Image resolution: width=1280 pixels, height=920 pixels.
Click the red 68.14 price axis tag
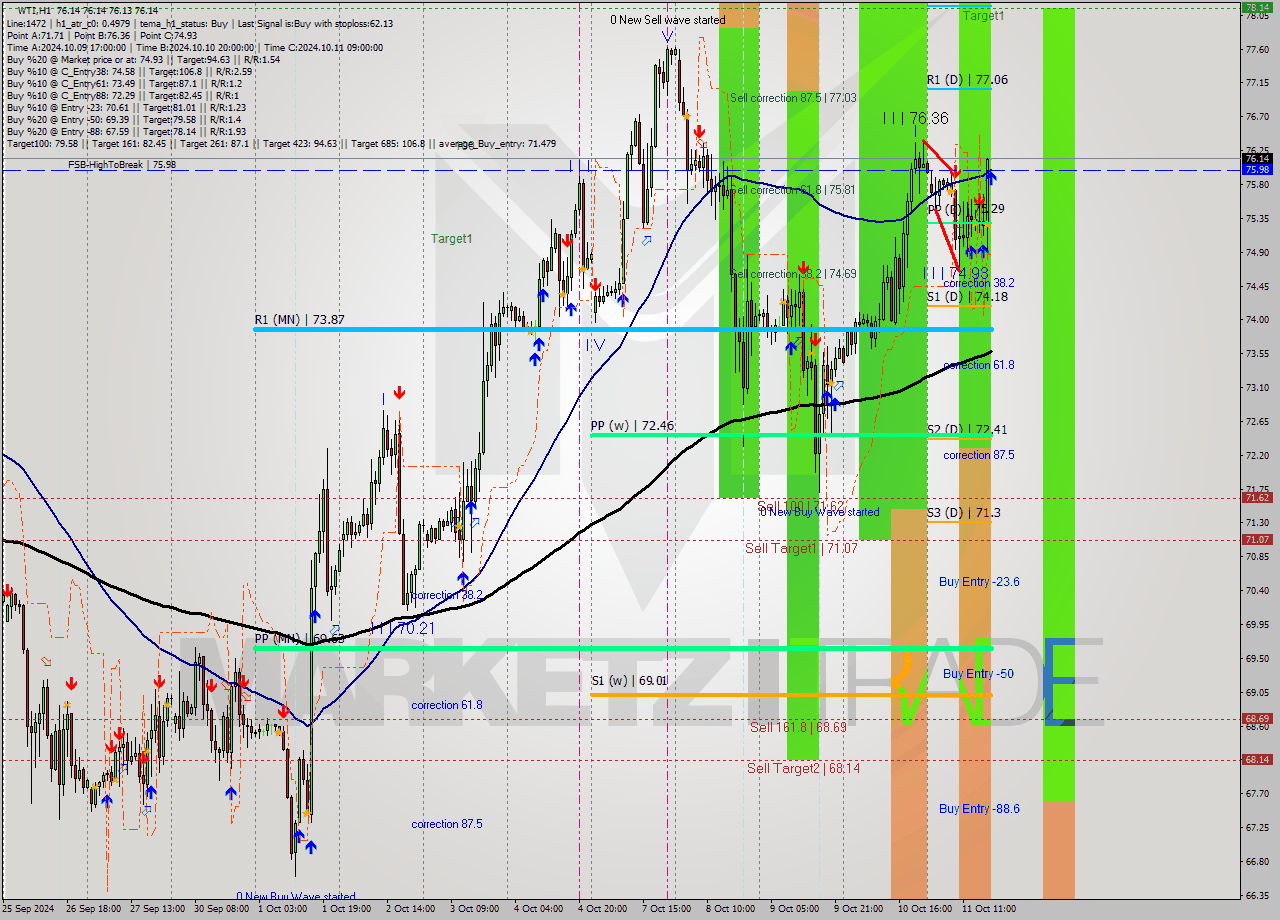pos(1257,759)
